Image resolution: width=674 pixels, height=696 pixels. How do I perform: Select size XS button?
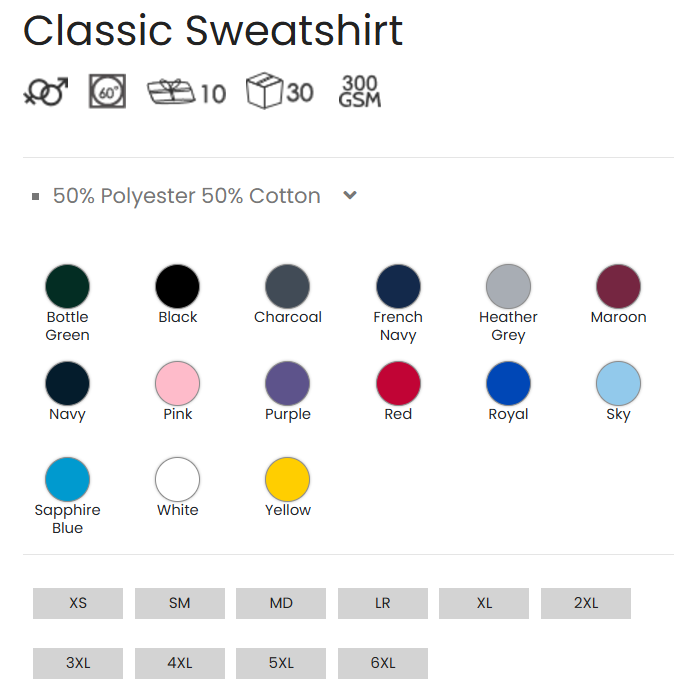(x=78, y=603)
